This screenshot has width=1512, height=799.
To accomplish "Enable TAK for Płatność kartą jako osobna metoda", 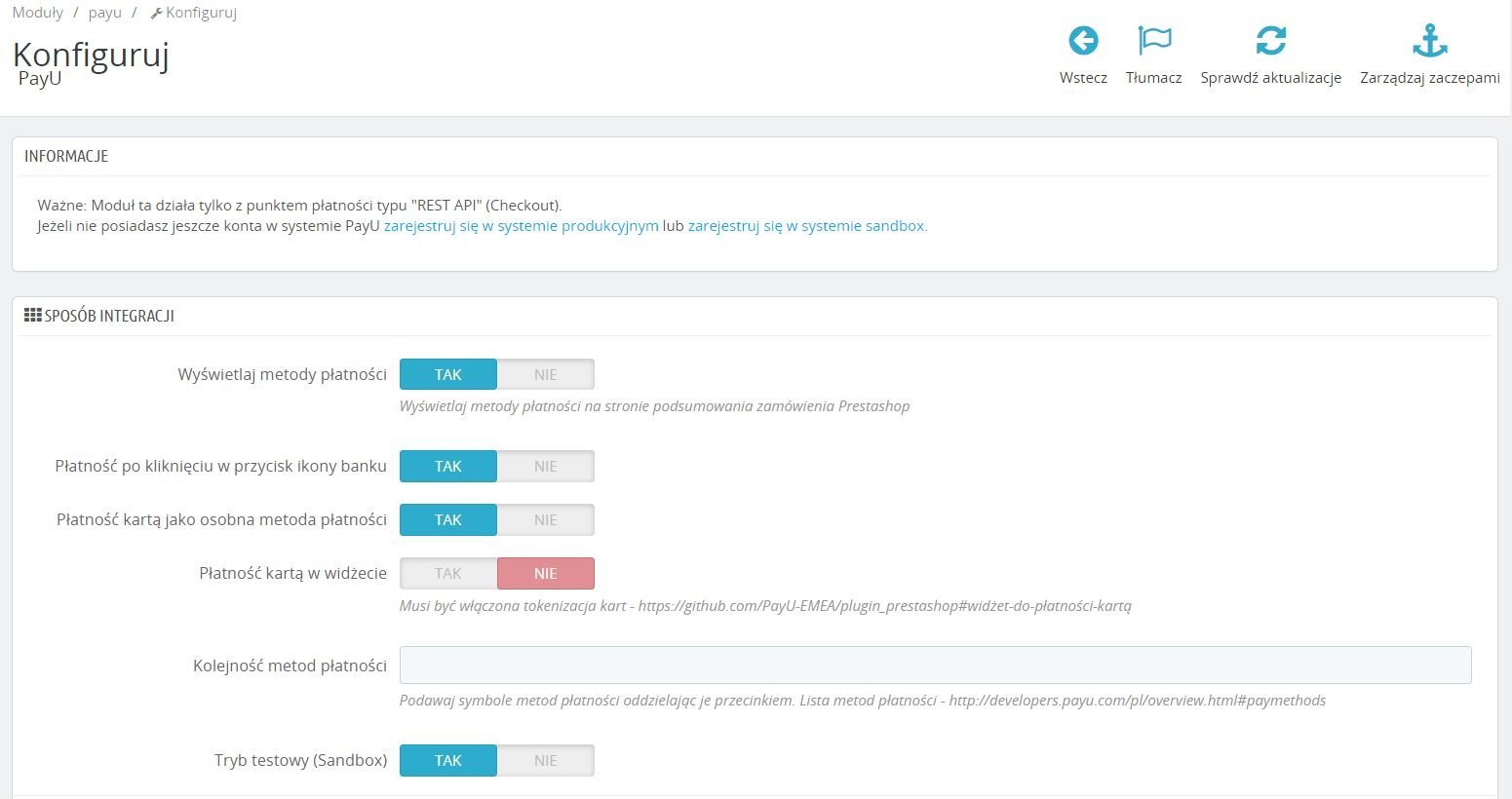I will click(x=448, y=519).
